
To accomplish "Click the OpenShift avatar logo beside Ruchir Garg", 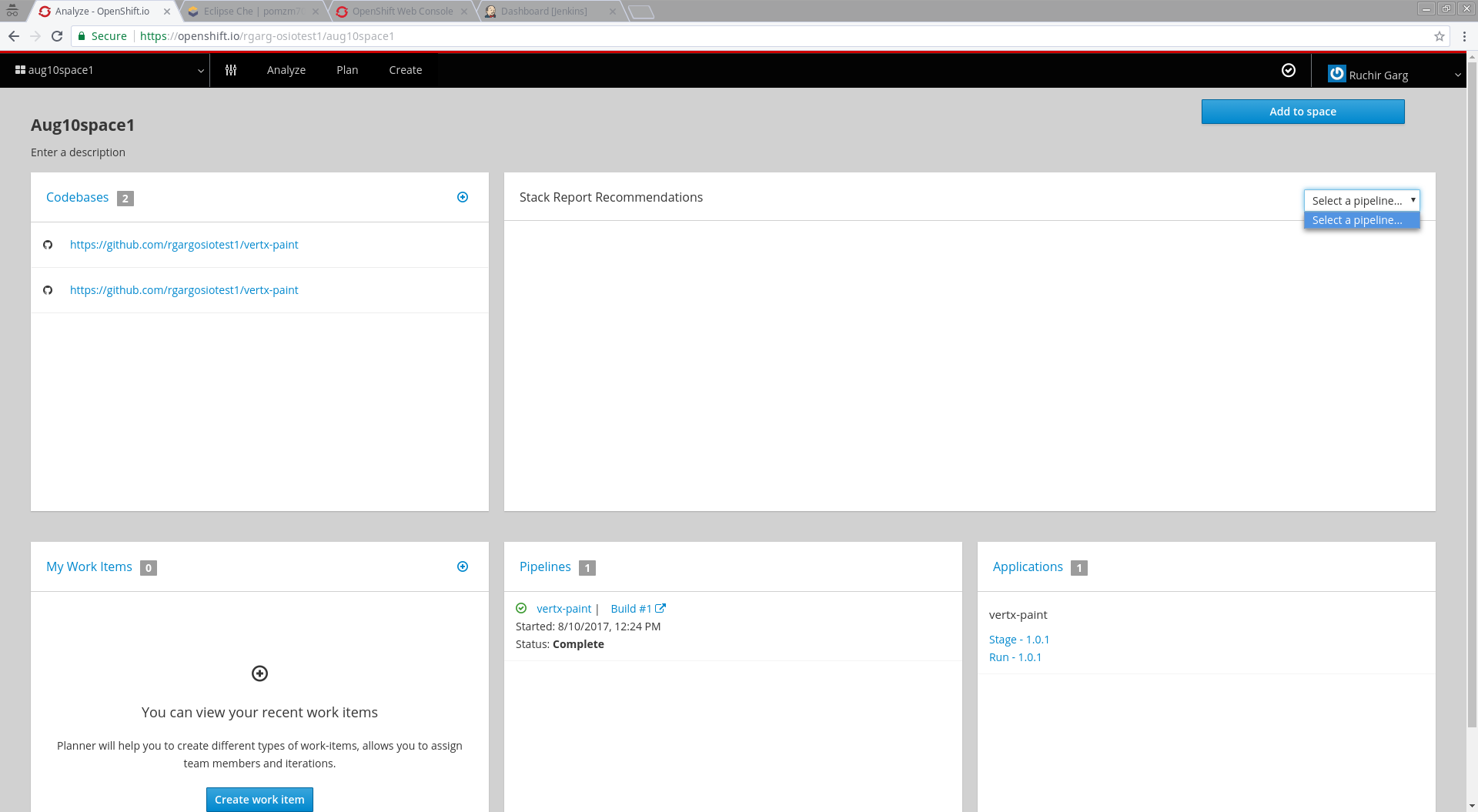I will coord(1337,74).
